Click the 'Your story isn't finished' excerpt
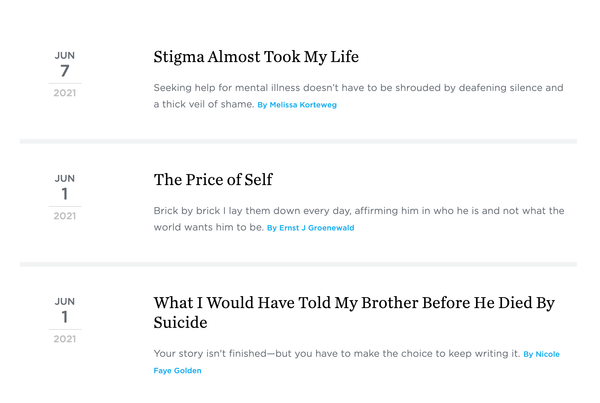 click(336, 353)
